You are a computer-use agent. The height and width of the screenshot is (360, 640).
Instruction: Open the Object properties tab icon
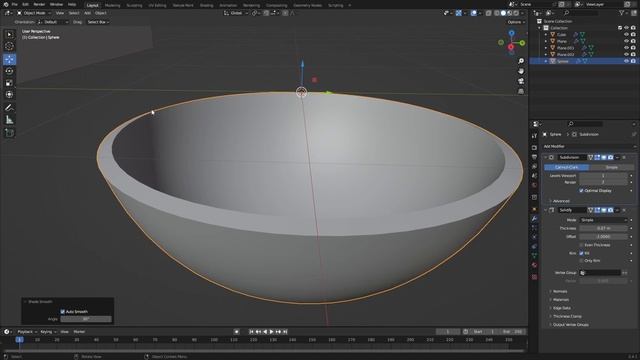click(534, 209)
